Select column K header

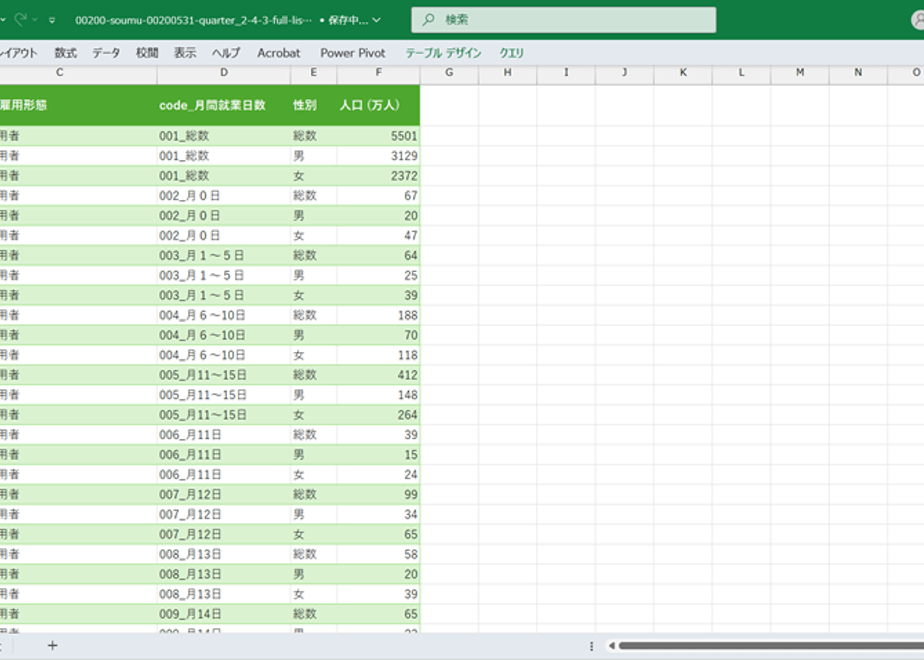tap(683, 72)
